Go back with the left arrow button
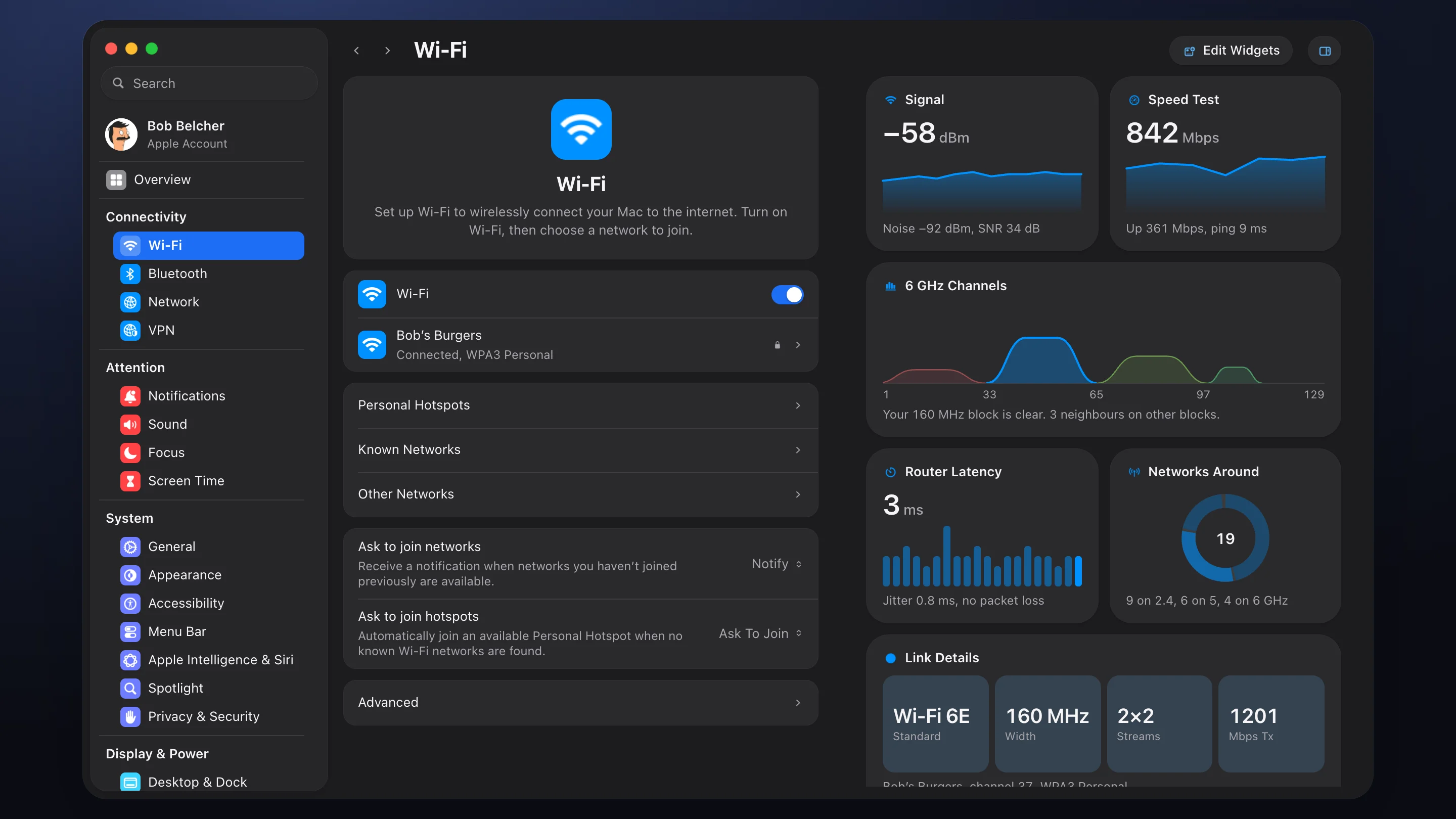Screen dimensions: 1456x819 tap(356, 51)
